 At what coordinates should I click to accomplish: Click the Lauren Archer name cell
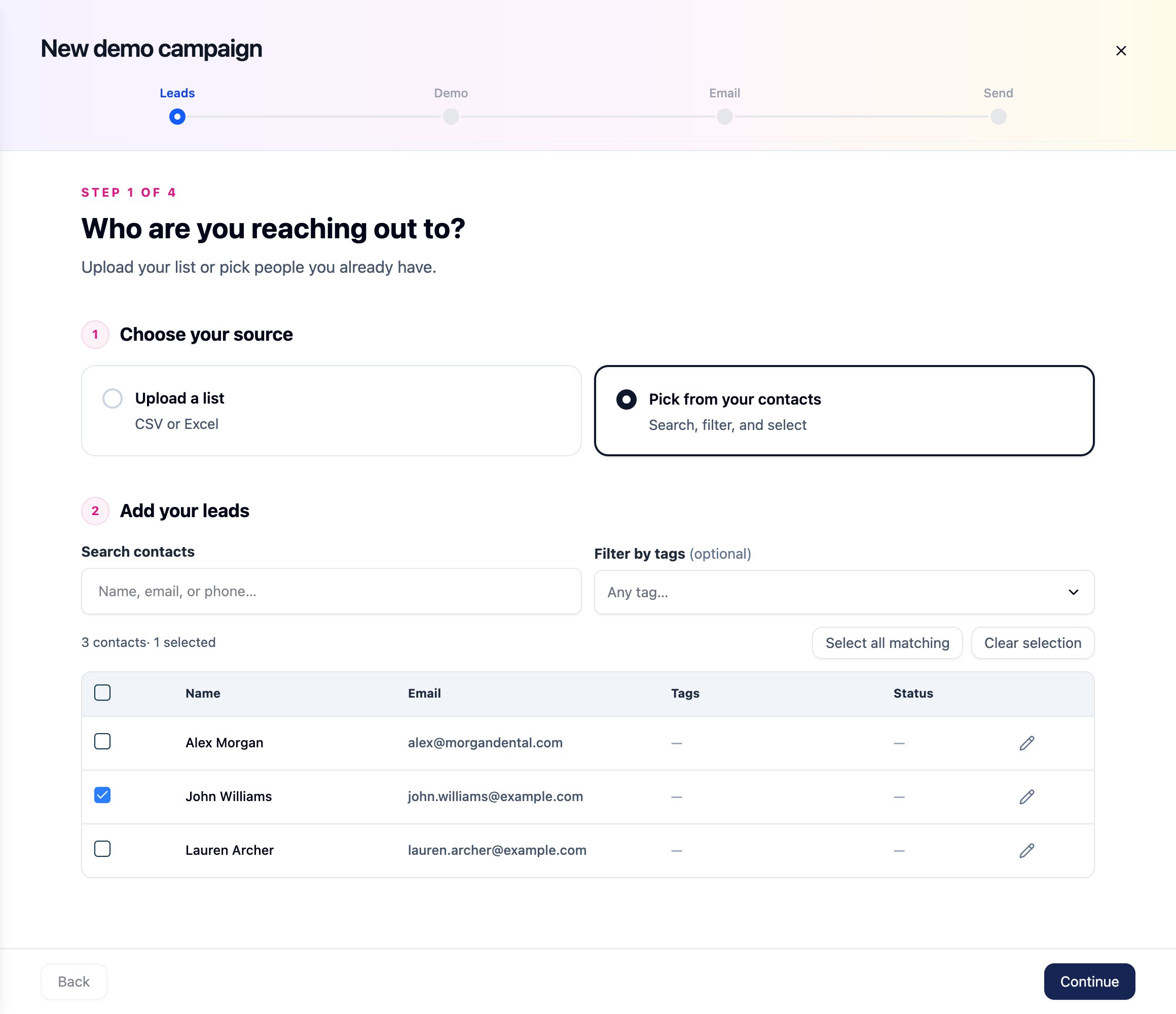coord(229,850)
